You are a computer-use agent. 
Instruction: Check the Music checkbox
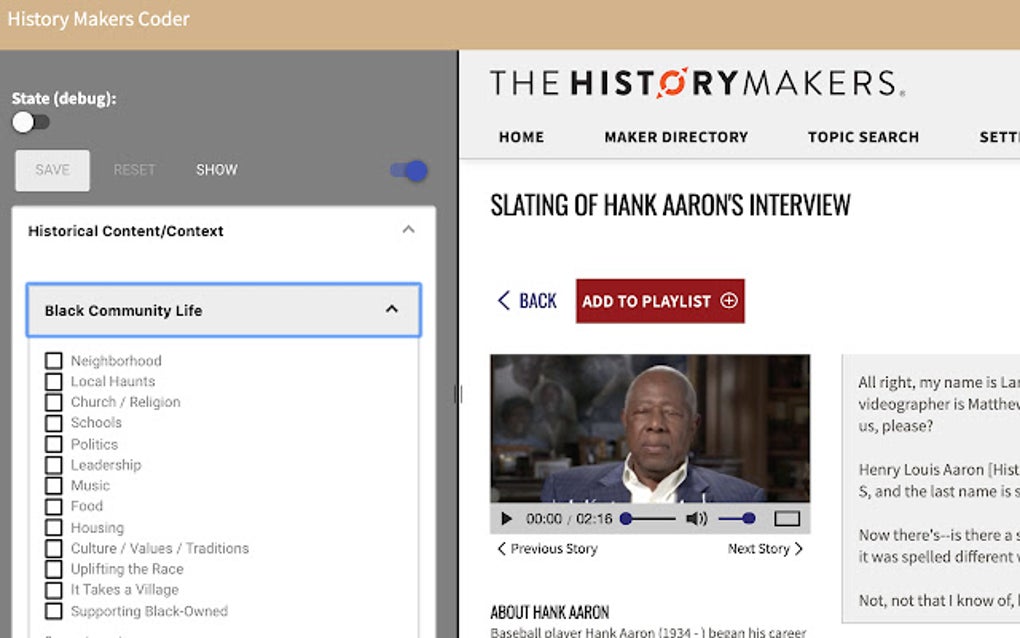pos(54,486)
